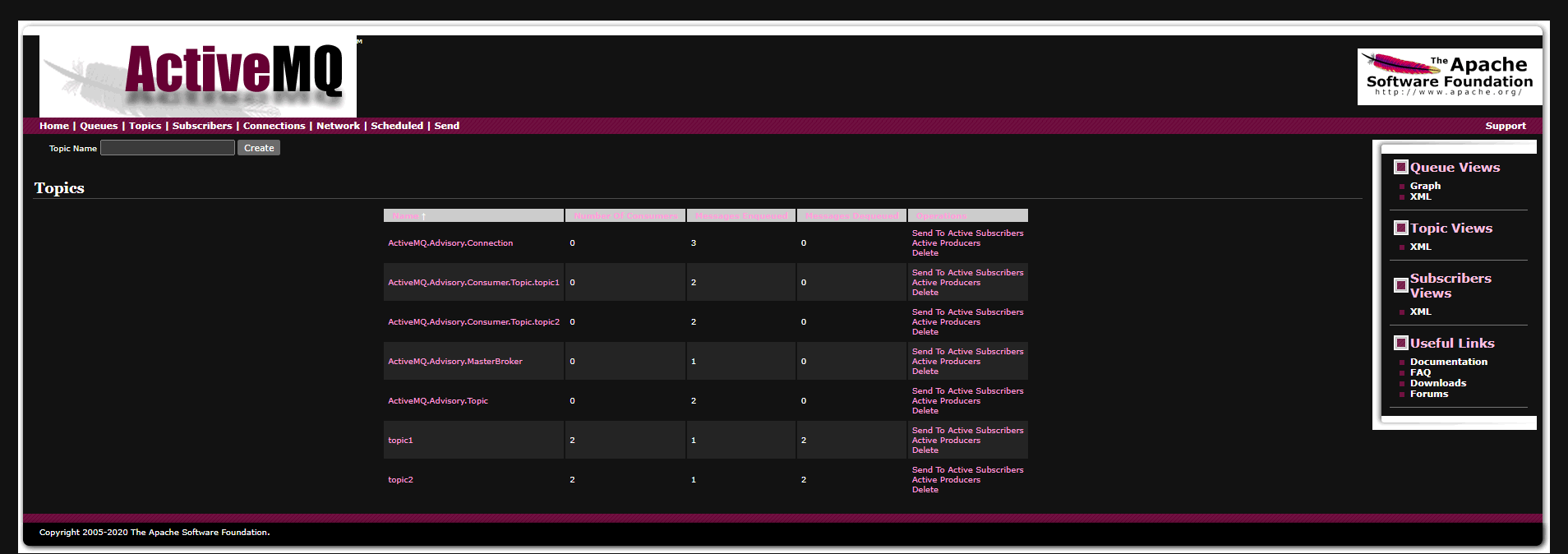Viewport: 1568px width, 554px height.
Task: Go to the Network page
Action: (x=338, y=126)
